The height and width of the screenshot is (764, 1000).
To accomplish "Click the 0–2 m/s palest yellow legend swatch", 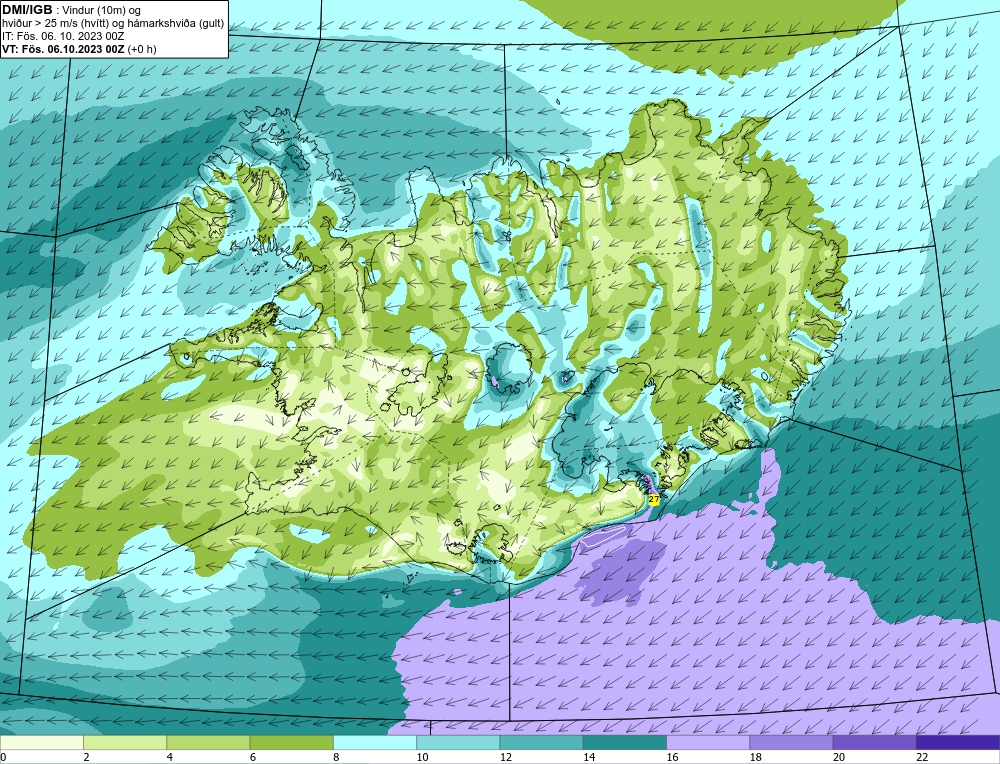I will coord(41,743).
